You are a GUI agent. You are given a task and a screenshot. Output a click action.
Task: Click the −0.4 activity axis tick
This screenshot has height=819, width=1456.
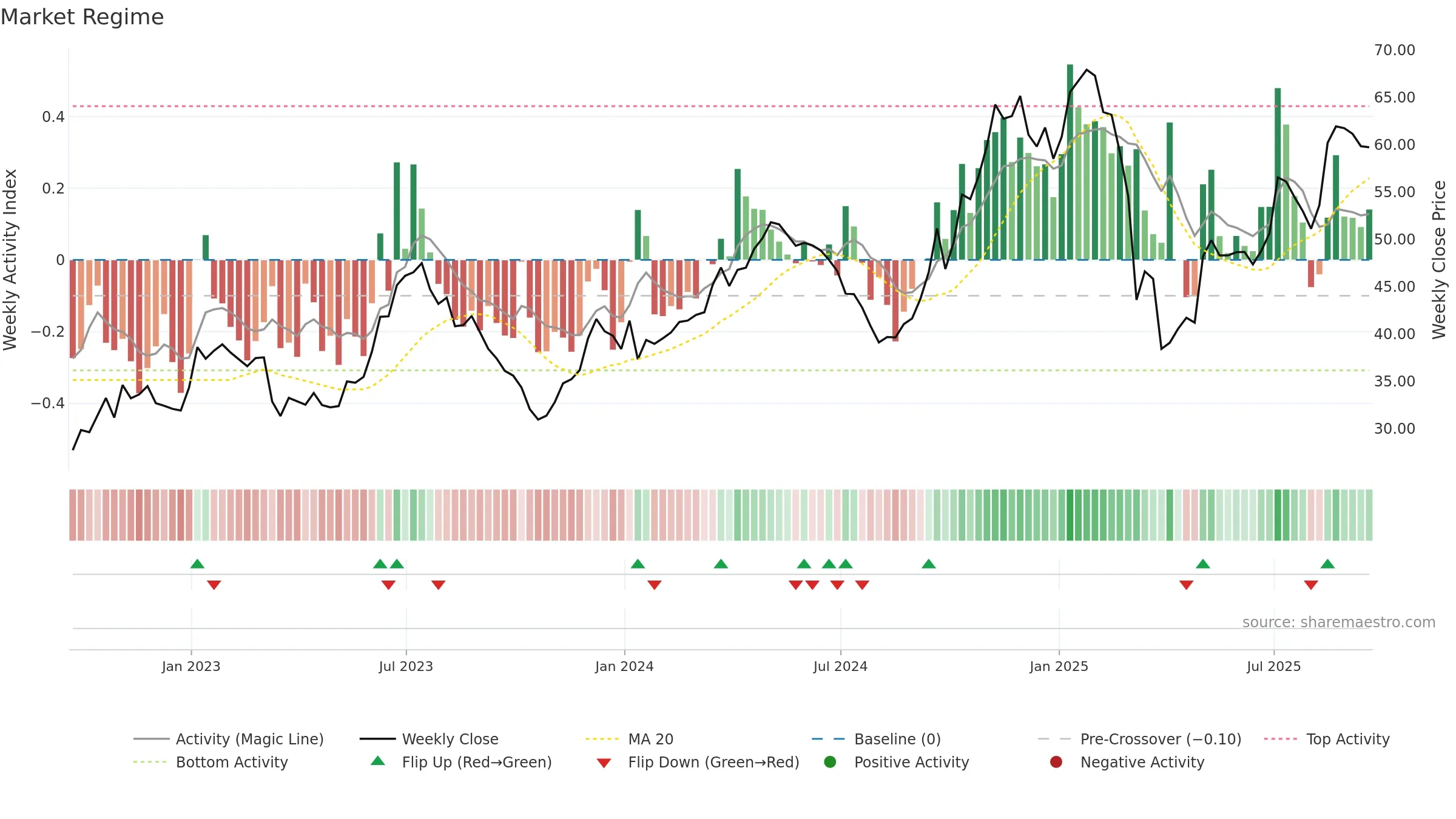pos(48,403)
